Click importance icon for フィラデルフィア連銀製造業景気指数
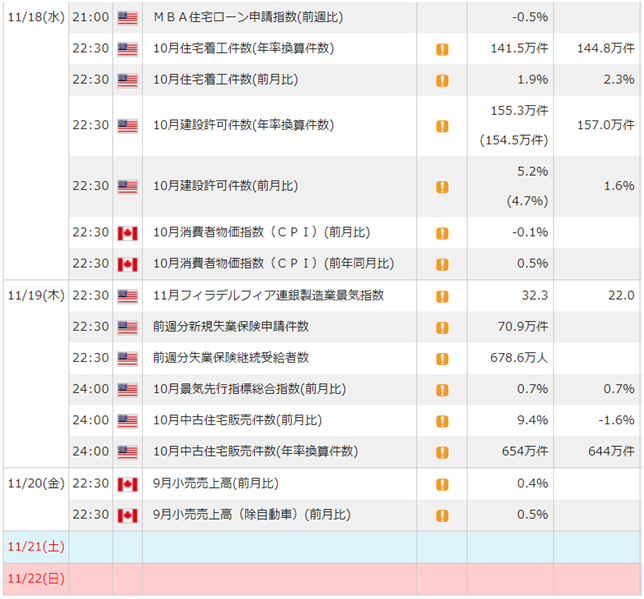The height and width of the screenshot is (599, 644). pyautogui.click(x=442, y=297)
